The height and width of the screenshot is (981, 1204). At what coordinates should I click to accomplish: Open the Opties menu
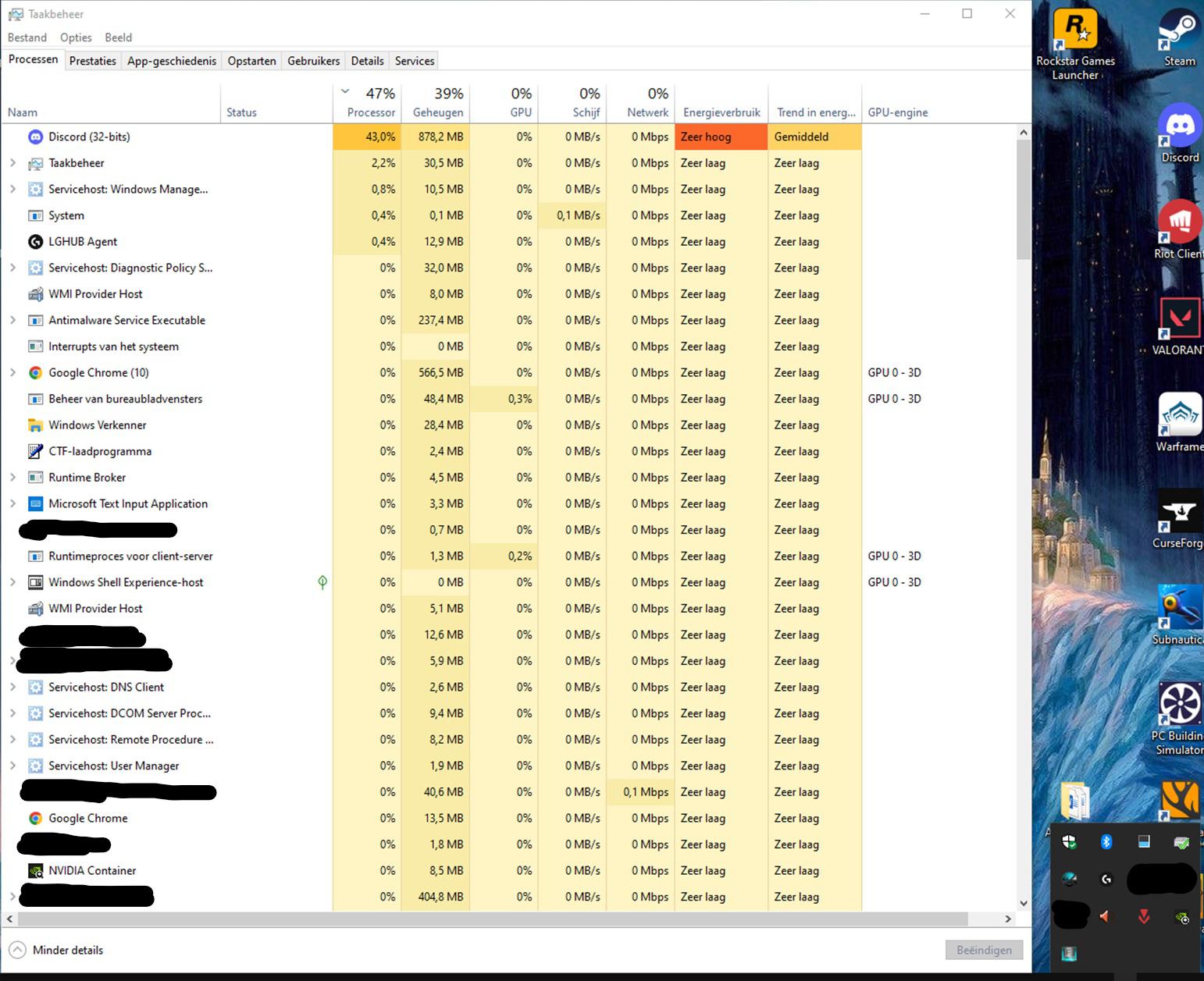click(76, 37)
